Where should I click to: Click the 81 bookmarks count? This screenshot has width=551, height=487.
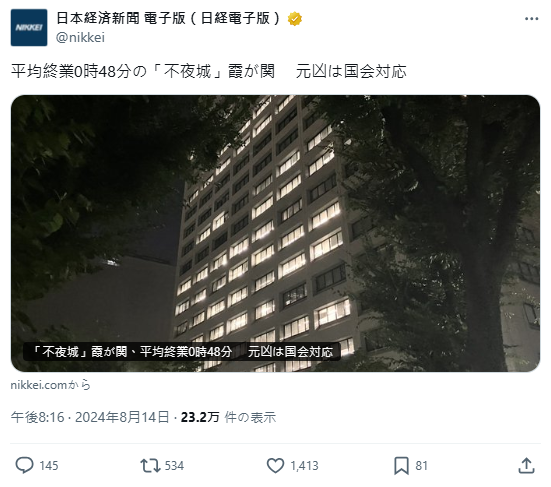tap(421, 466)
